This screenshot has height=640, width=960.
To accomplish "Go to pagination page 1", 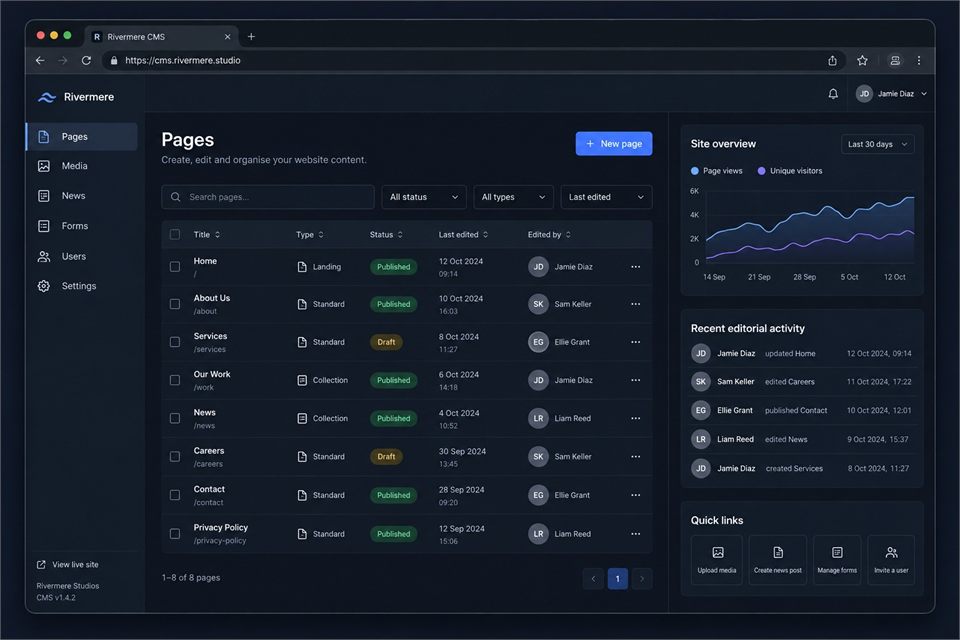I will click(617, 579).
